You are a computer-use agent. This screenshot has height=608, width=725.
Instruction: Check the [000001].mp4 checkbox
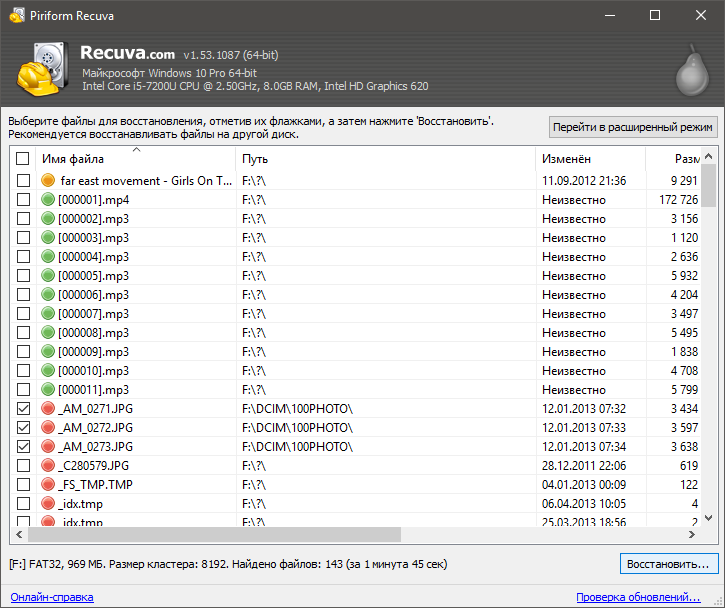(x=23, y=199)
